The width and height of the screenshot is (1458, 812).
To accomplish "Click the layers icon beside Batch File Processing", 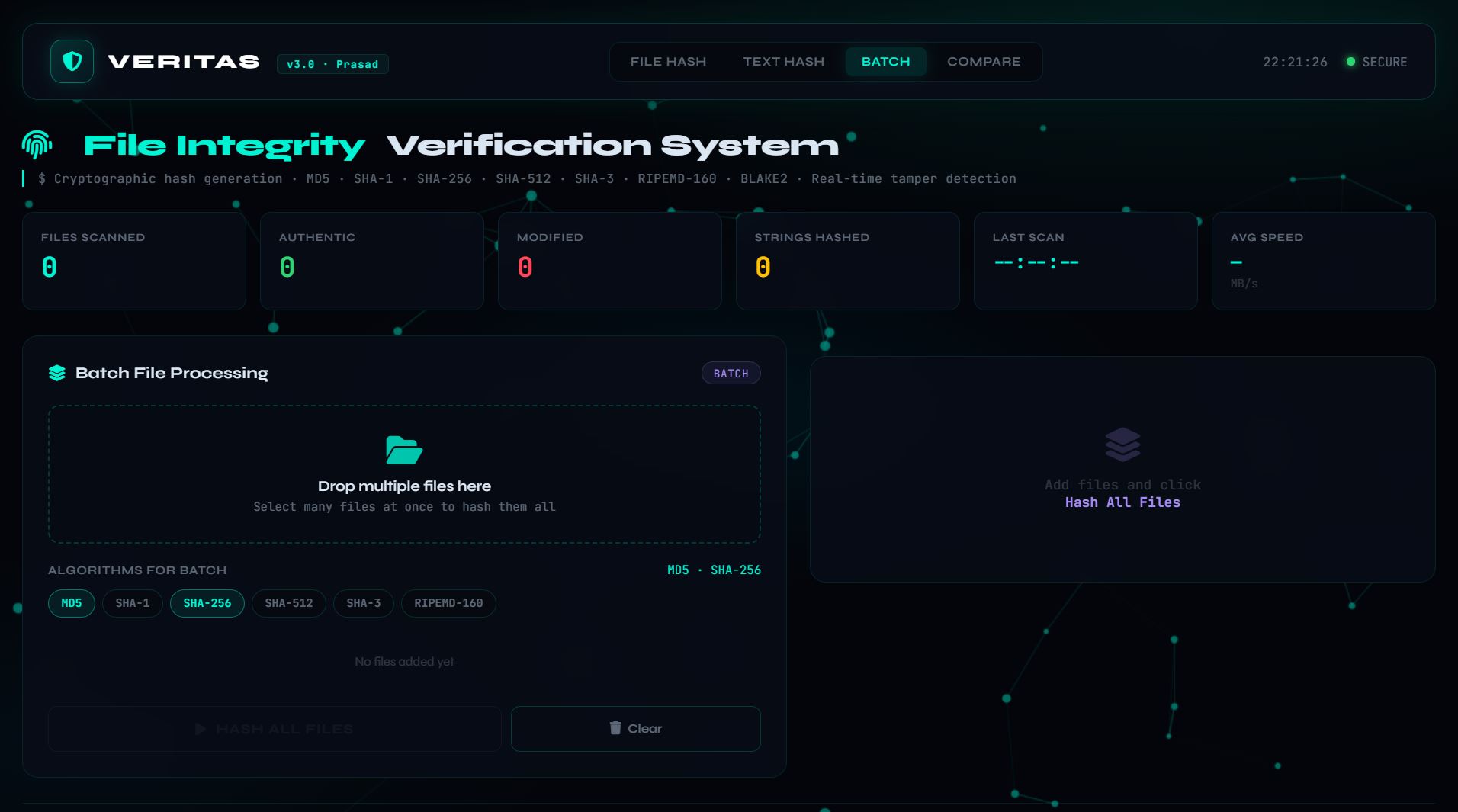I will coord(57,373).
